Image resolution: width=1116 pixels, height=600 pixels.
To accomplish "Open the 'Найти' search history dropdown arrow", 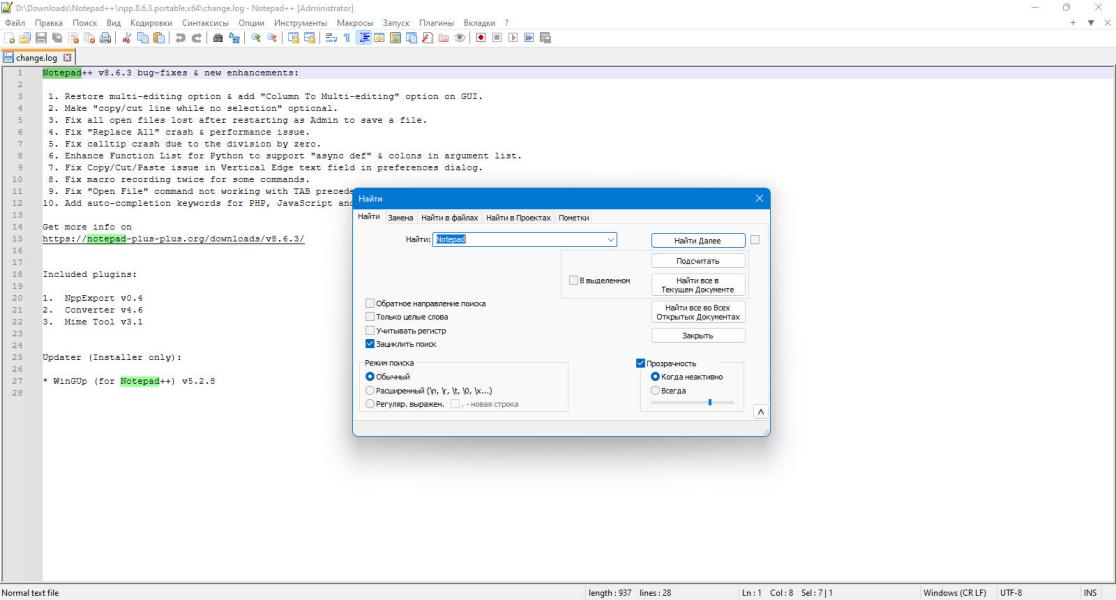I will (611, 240).
